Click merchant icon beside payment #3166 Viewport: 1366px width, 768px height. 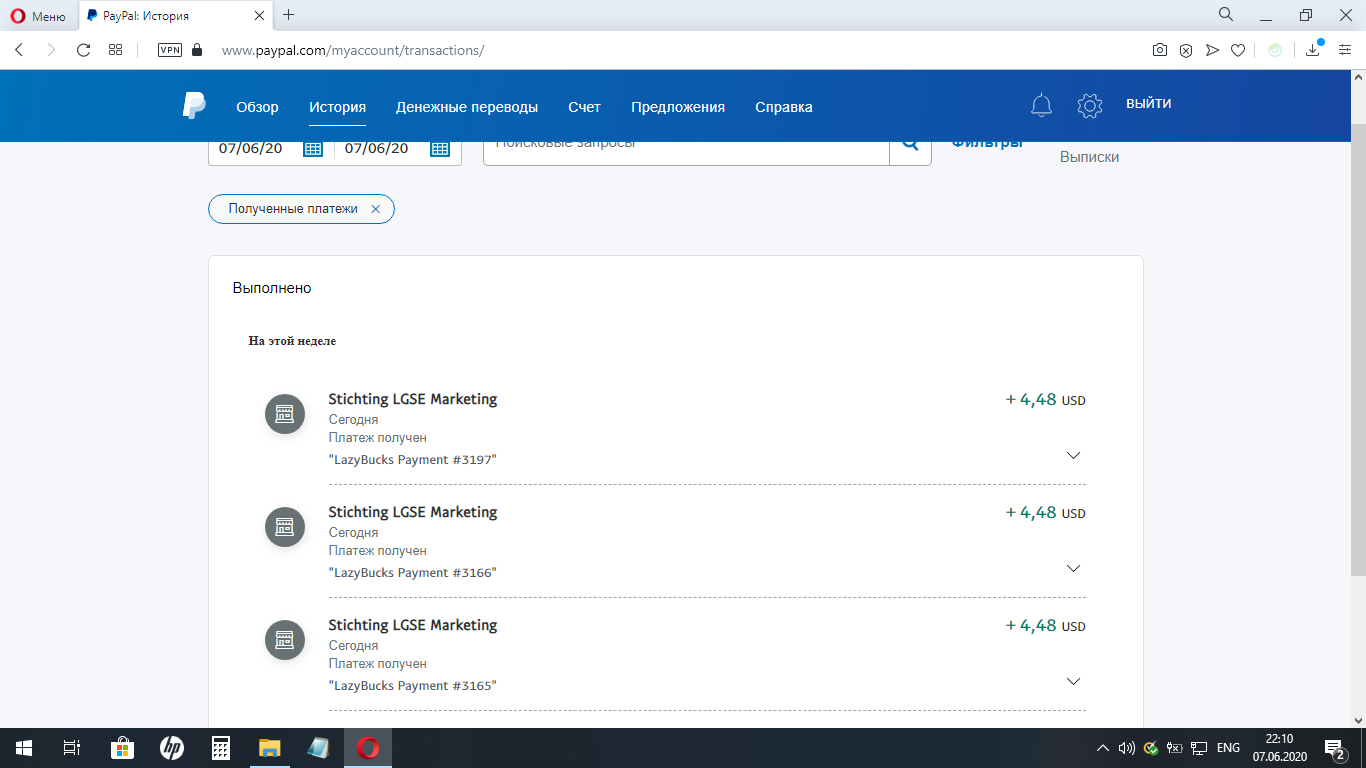pyautogui.click(x=285, y=527)
